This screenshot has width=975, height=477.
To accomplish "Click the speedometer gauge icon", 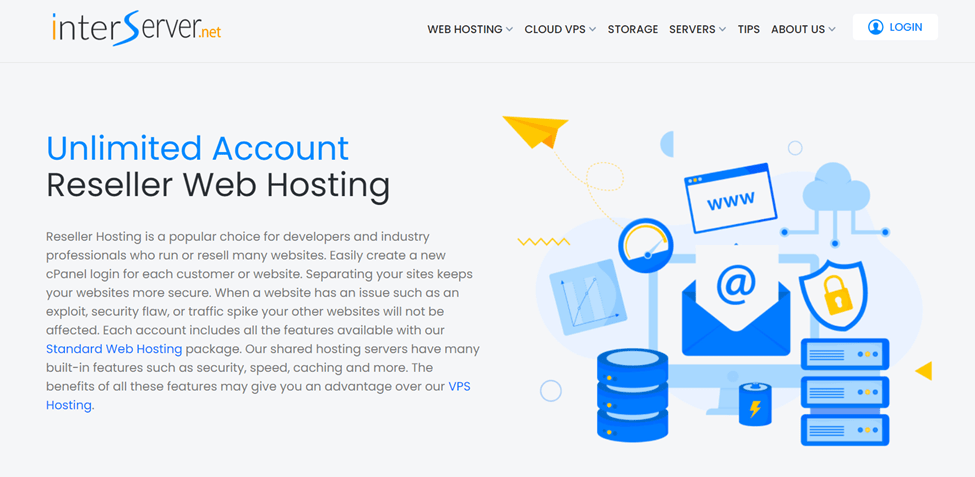I will (x=645, y=246).
